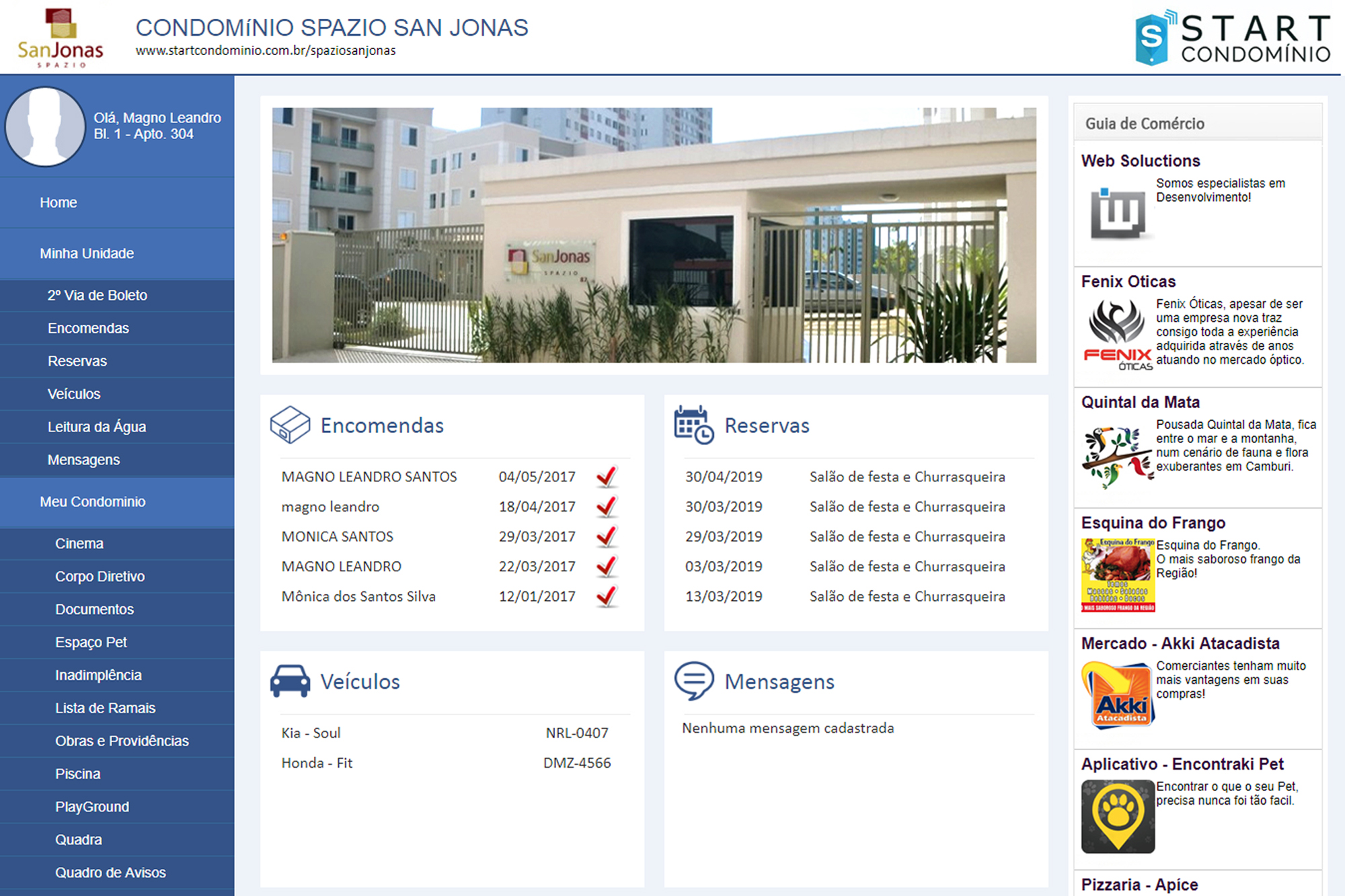Open the Akki Atacadista logo
The width and height of the screenshot is (1345, 896).
1117,696
